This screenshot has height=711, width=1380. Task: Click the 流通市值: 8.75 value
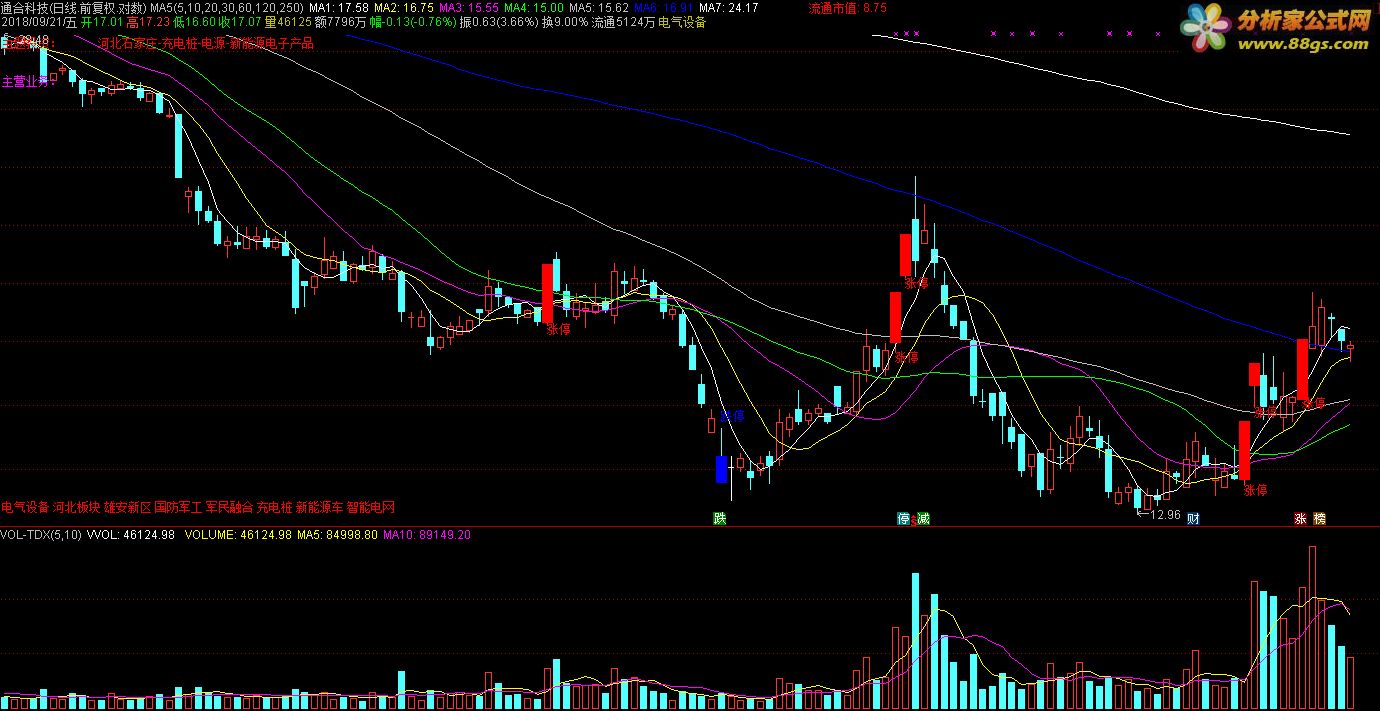click(848, 8)
